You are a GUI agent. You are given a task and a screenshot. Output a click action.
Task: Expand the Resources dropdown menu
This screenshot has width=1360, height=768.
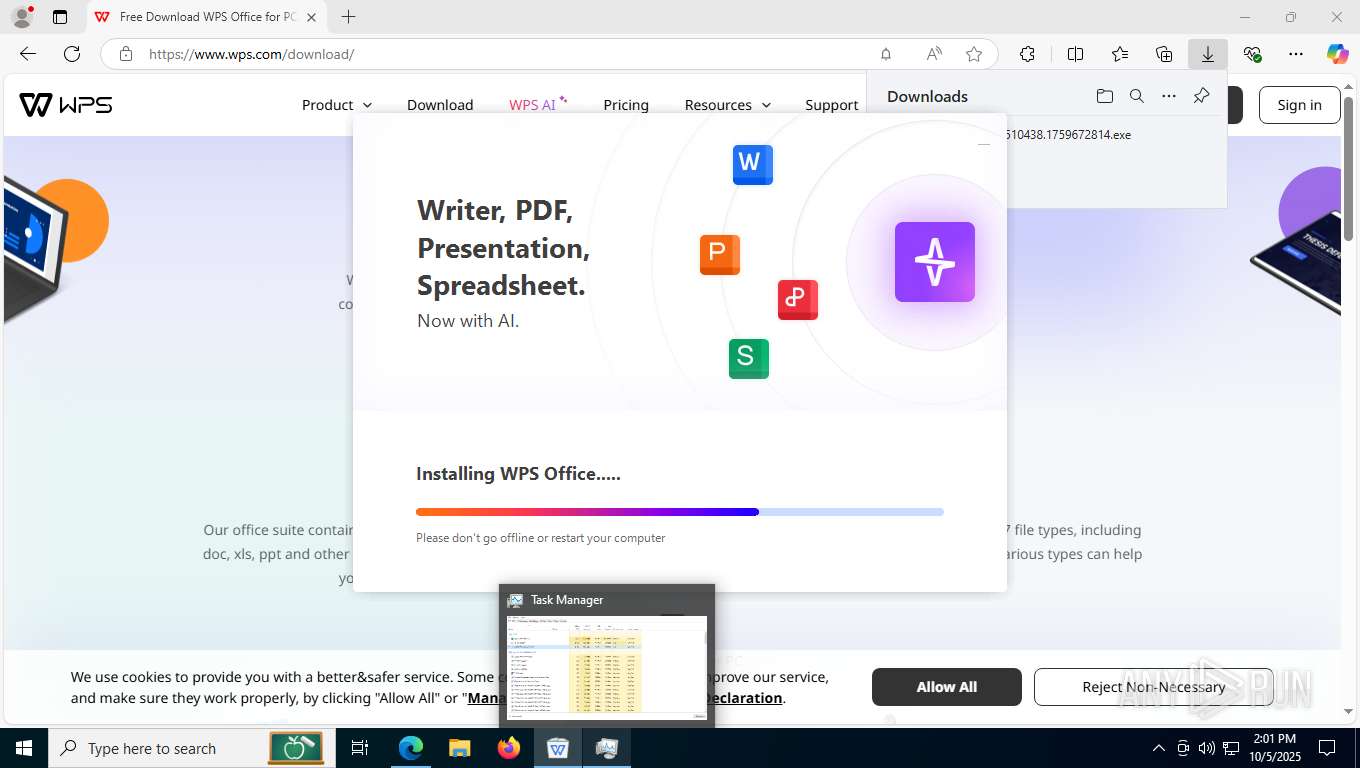coord(728,105)
